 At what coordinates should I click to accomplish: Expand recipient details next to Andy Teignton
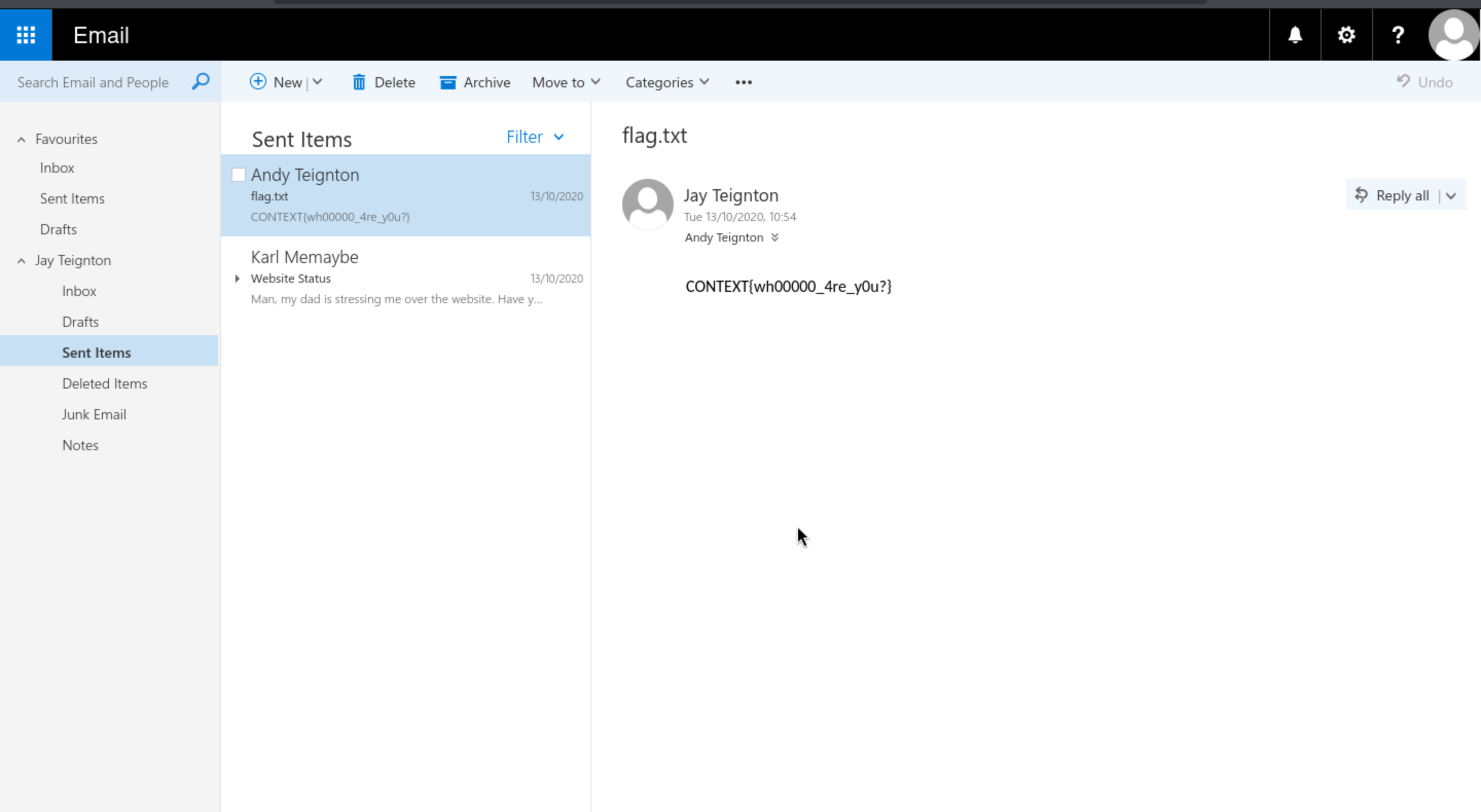(774, 237)
